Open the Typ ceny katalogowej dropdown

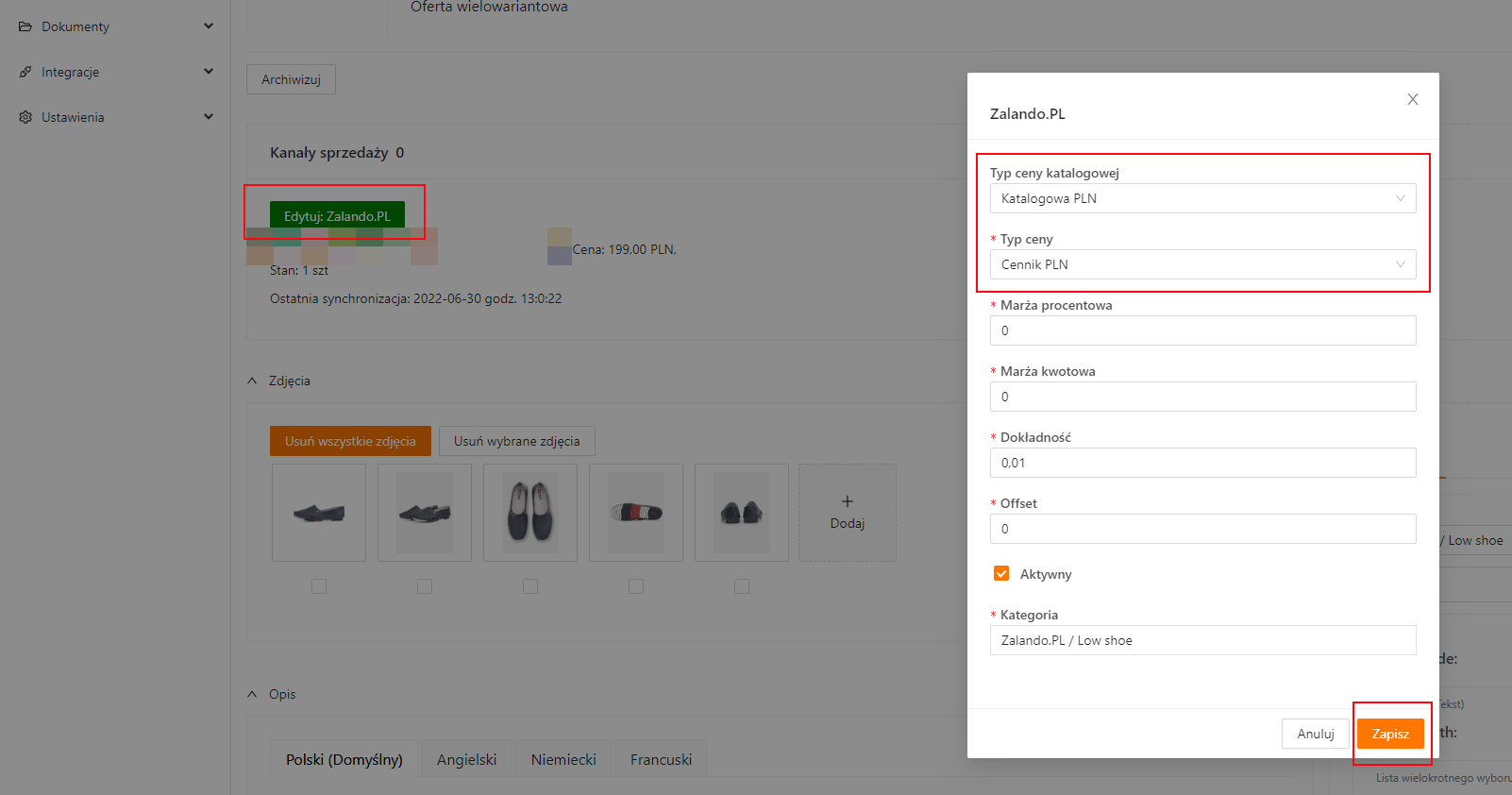(1202, 198)
